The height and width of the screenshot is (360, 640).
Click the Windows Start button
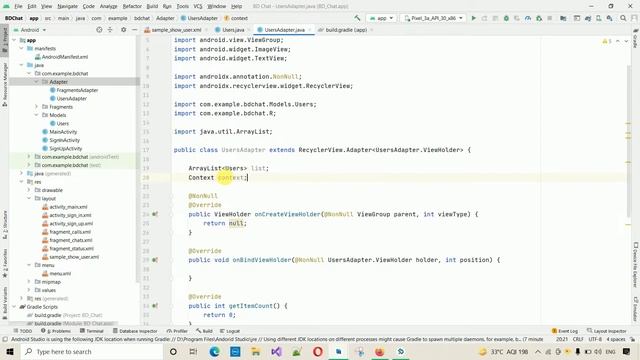[10, 351]
